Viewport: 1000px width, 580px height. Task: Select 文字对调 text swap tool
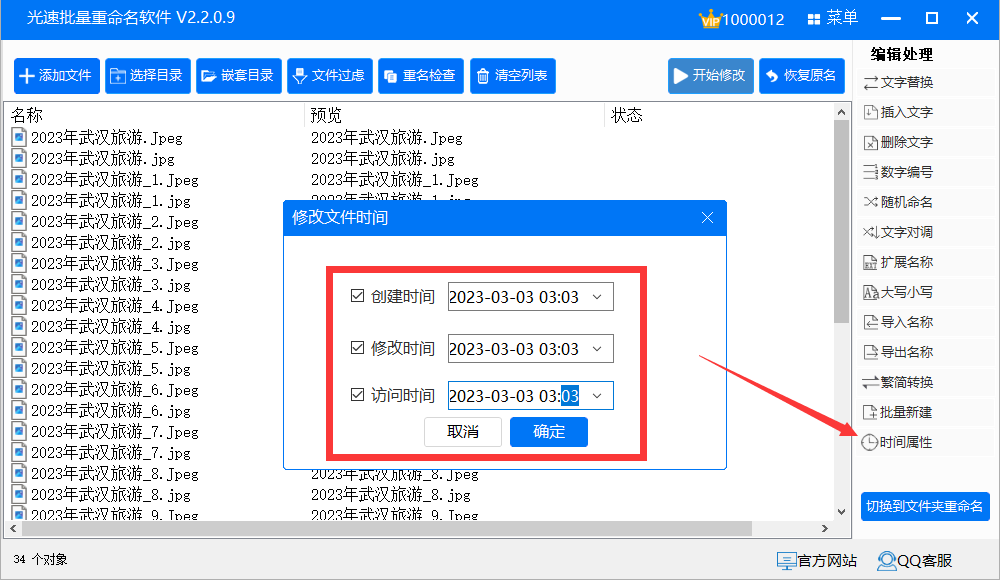(898, 232)
